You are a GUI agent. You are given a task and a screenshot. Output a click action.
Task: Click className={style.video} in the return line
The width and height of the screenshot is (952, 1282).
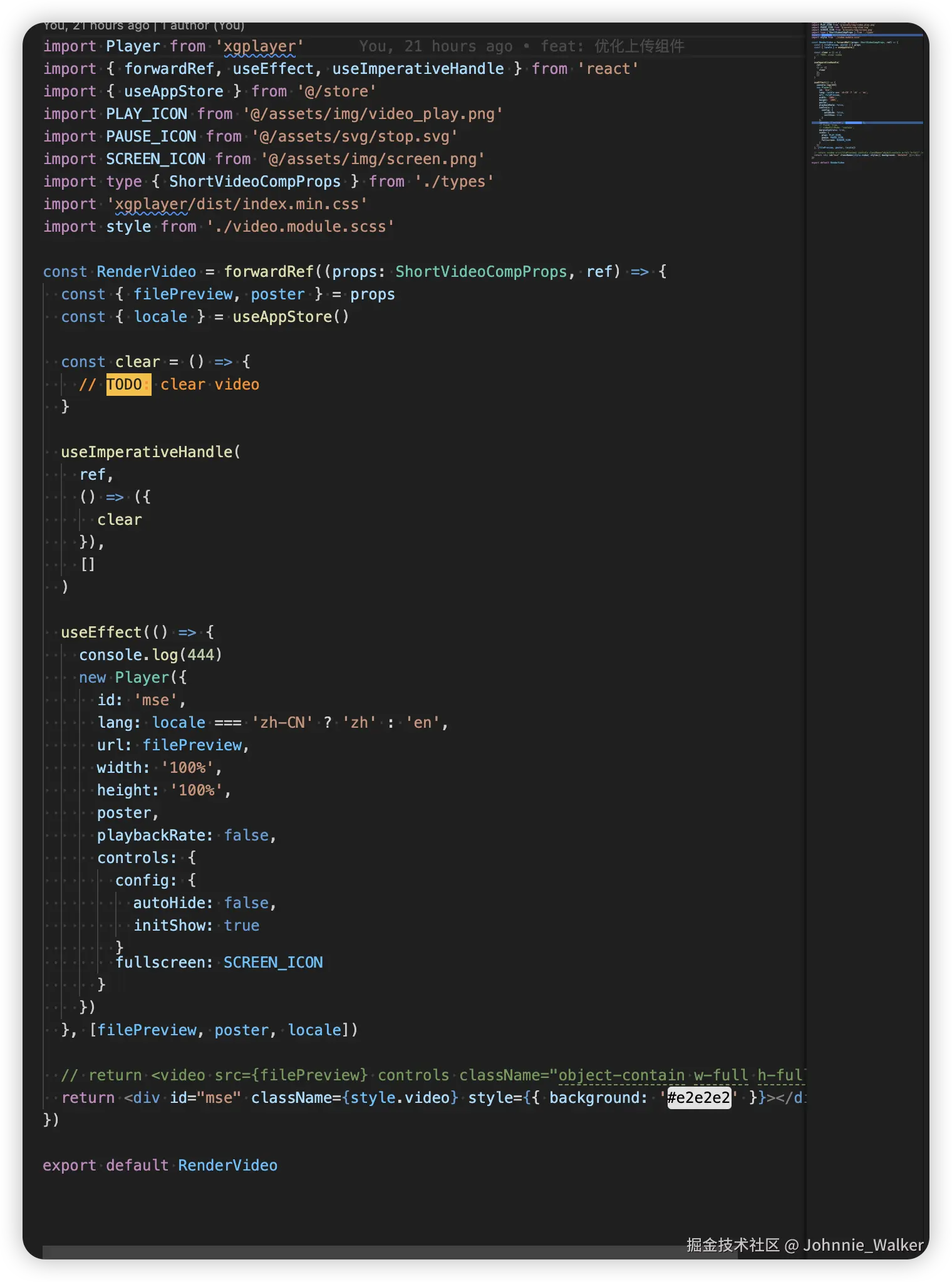[x=354, y=1098]
